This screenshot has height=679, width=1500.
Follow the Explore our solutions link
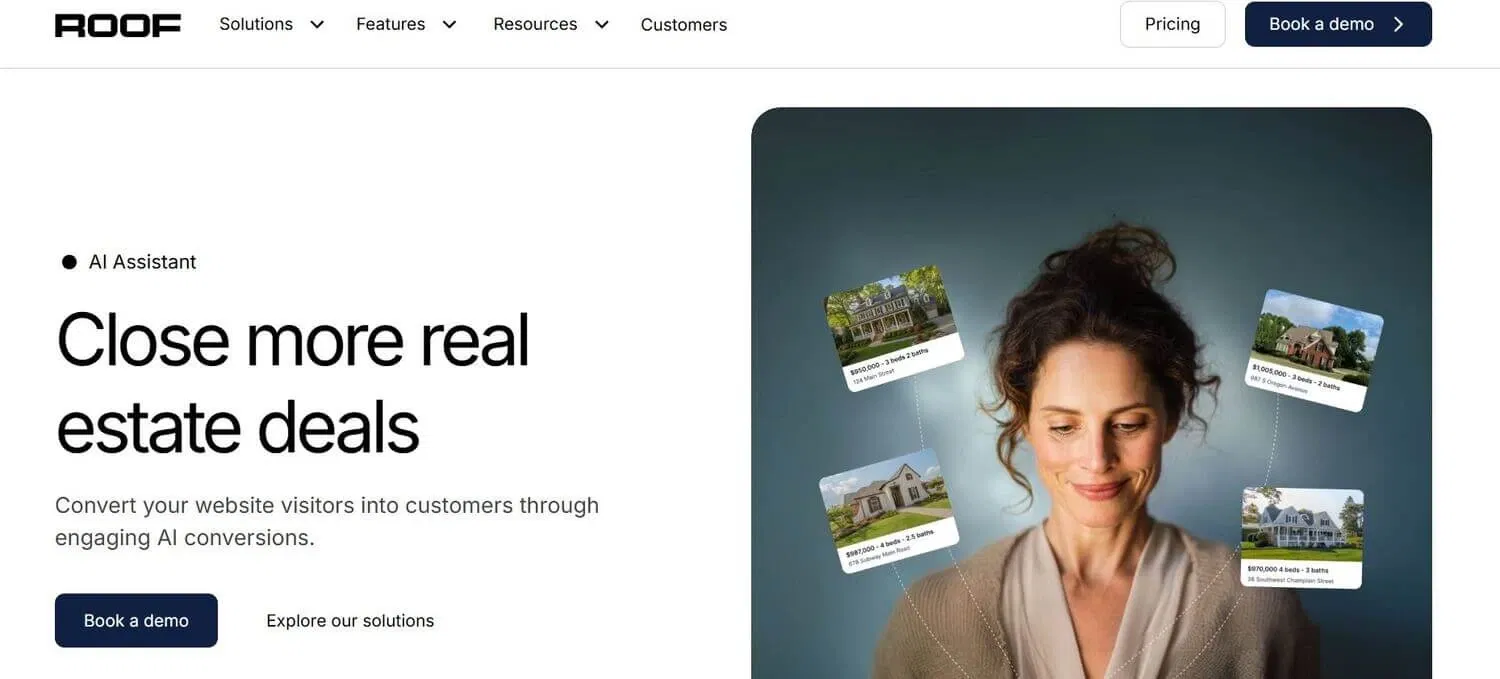pyautogui.click(x=350, y=621)
